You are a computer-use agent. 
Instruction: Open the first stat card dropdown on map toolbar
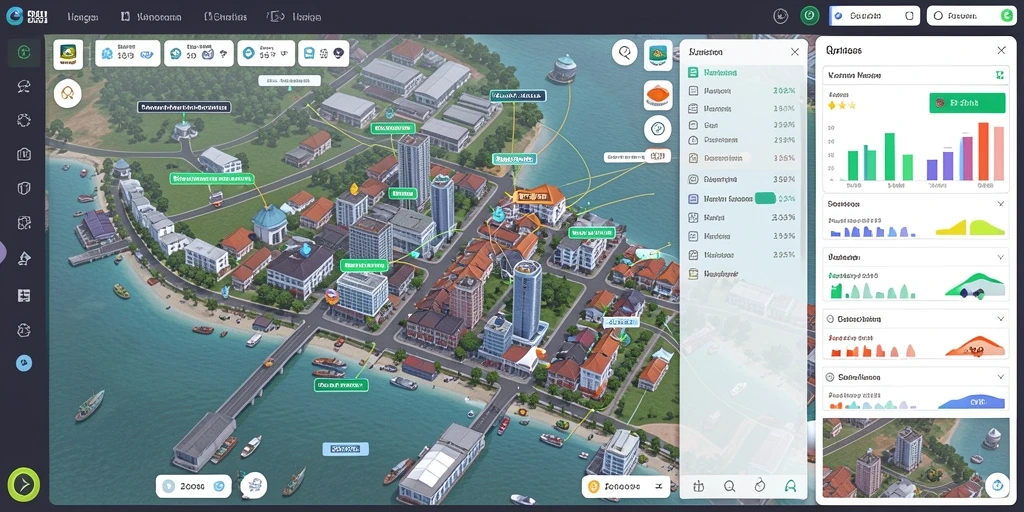127,54
